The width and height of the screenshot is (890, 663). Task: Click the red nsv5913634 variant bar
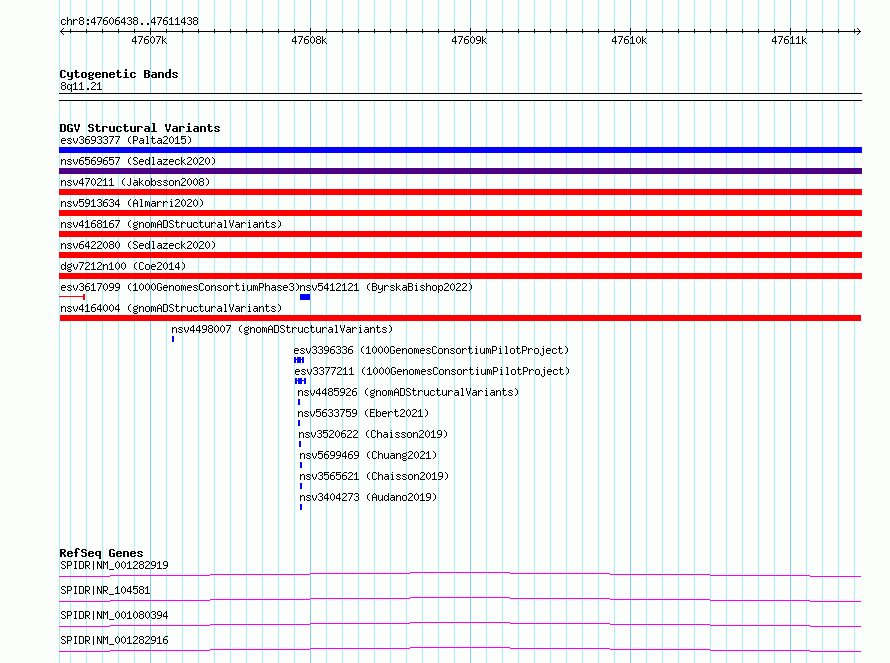[460, 213]
